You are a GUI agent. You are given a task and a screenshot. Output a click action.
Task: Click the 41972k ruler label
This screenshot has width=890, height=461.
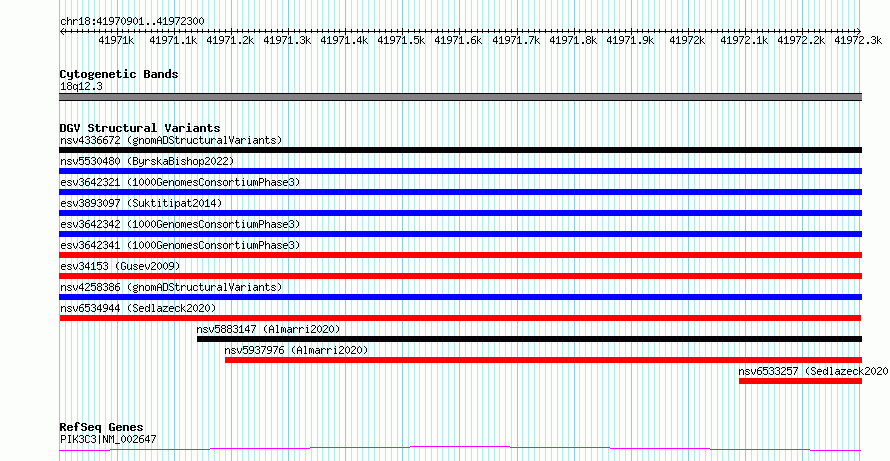(687, 40)
